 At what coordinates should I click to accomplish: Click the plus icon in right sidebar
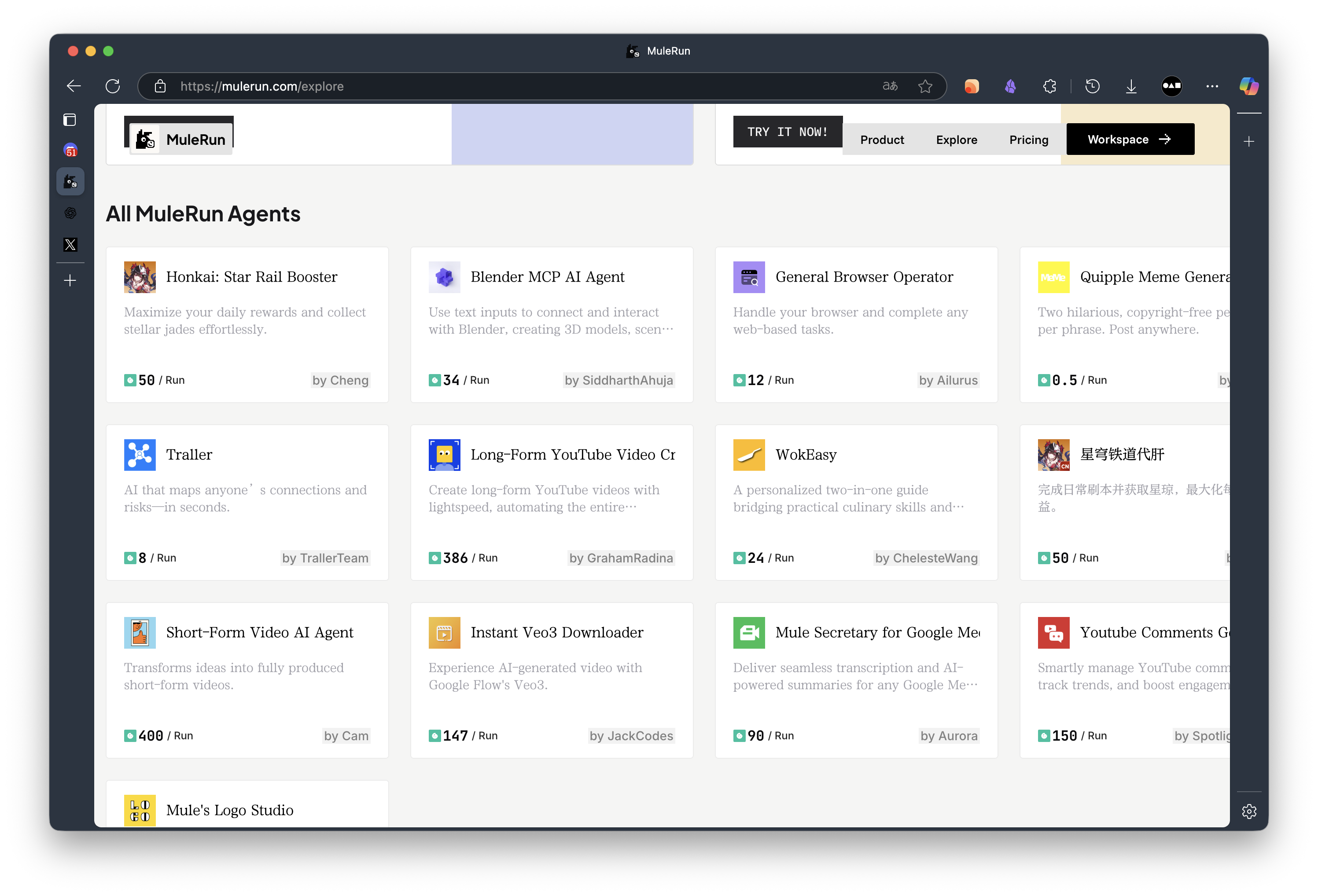pos(1249,141)
